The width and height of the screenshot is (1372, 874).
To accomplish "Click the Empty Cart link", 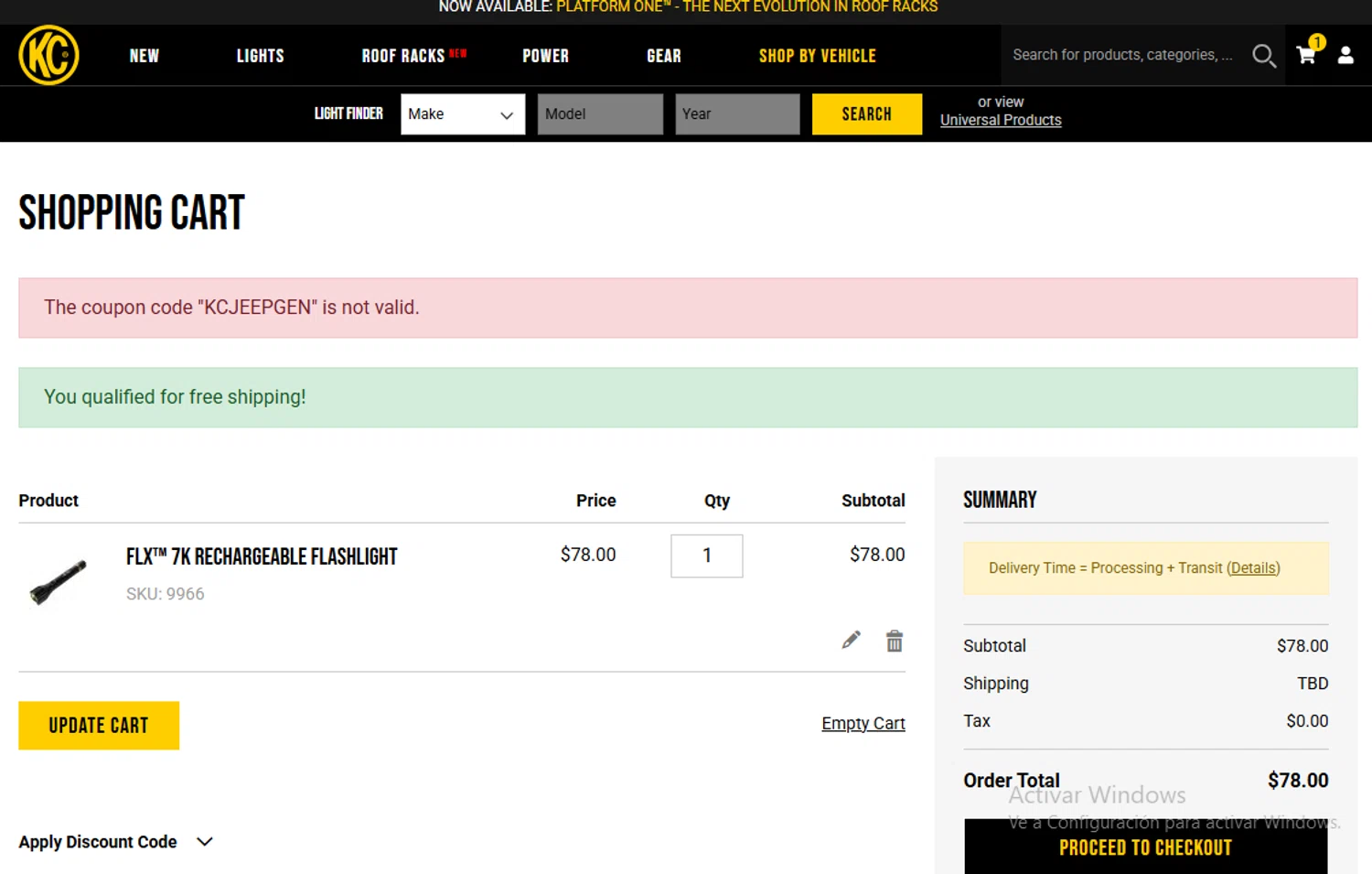I will click(x=863, y=723).
